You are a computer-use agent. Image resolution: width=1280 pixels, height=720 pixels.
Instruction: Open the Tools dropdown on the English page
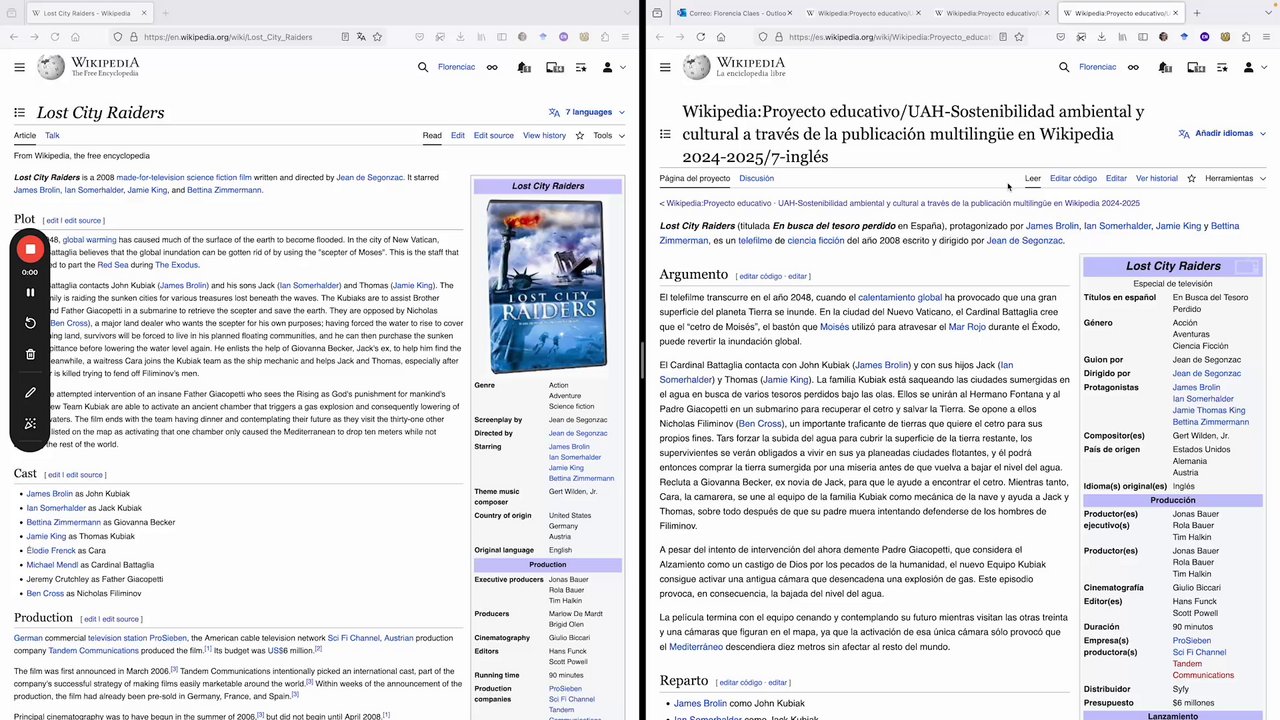pyautogui.click(x=609, y=135)
